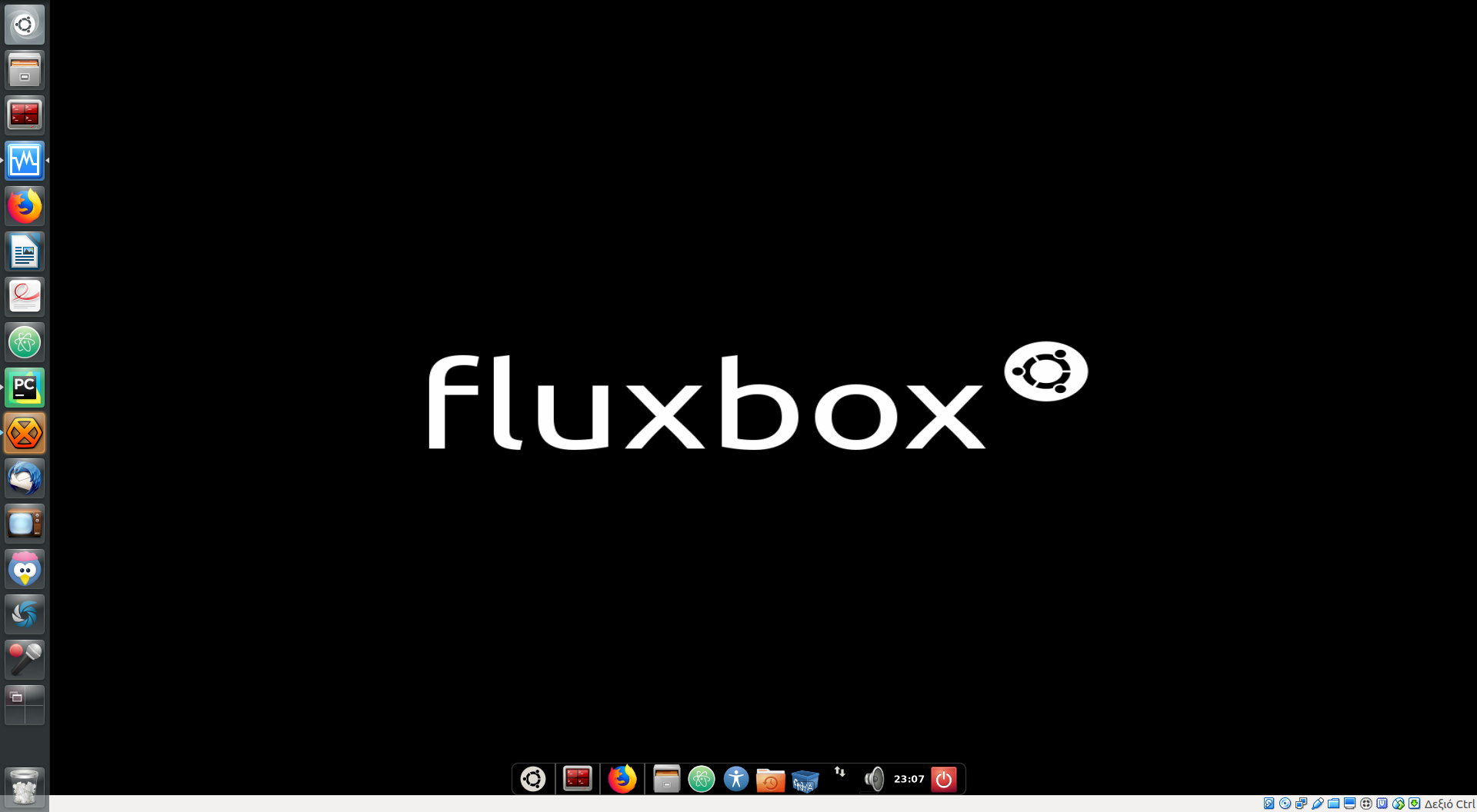
Task: Open the Ubuntu dash button in the launcher
Action: point(25,25)
